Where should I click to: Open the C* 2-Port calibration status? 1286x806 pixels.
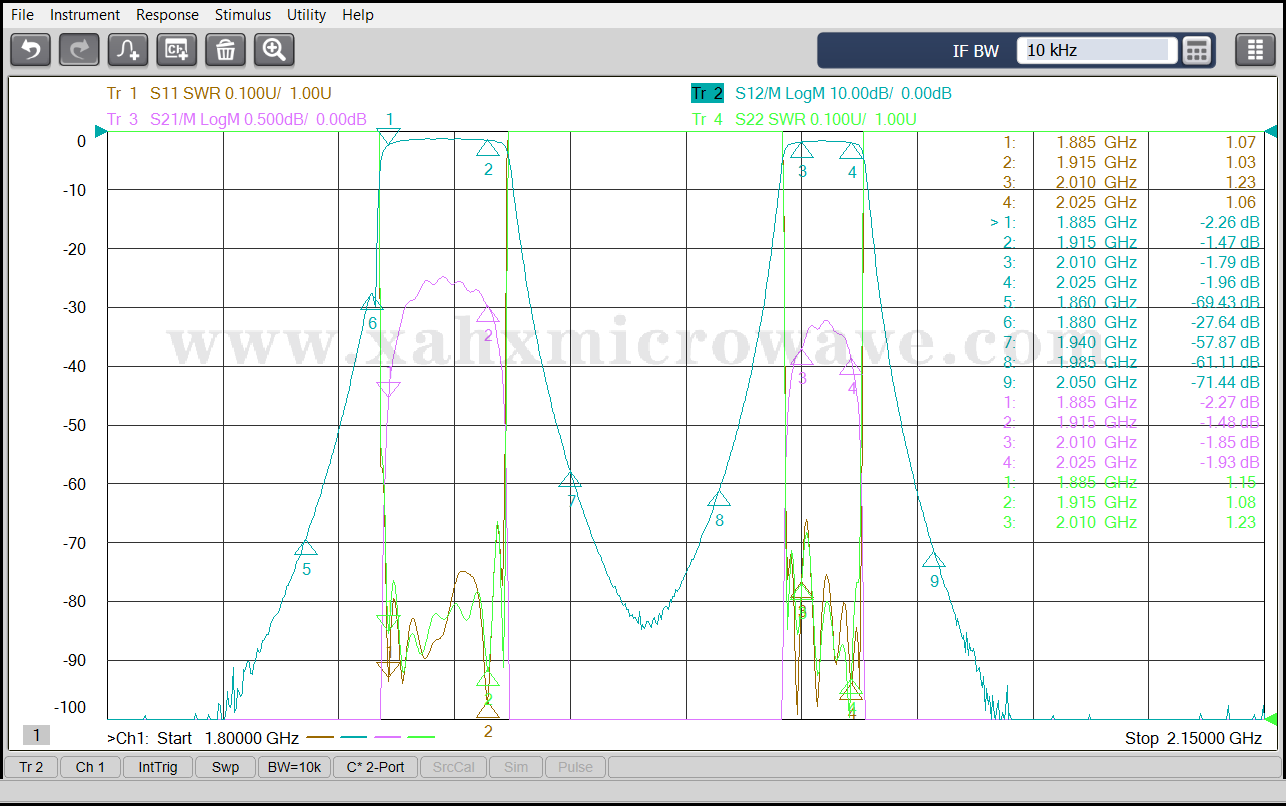375,767
